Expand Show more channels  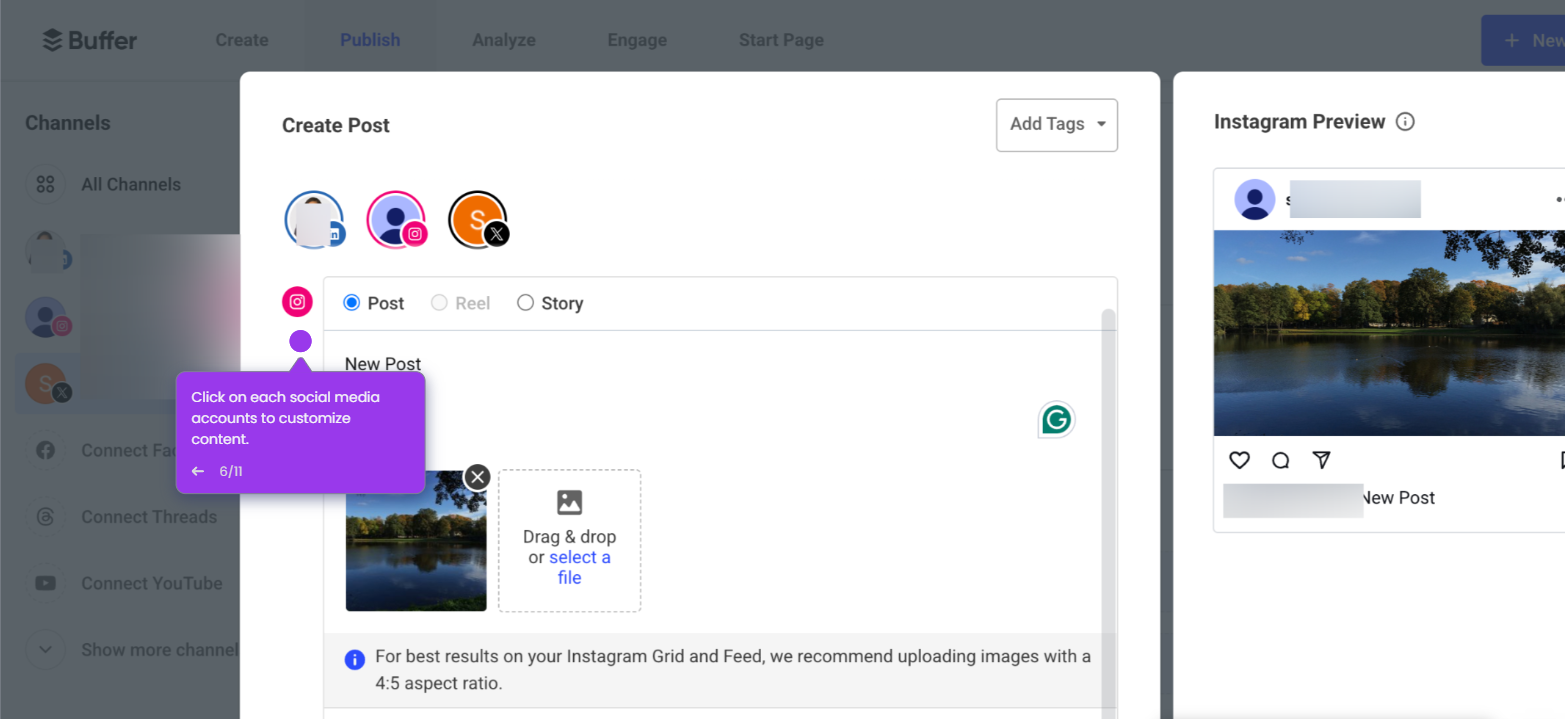[x=134, y=650]
